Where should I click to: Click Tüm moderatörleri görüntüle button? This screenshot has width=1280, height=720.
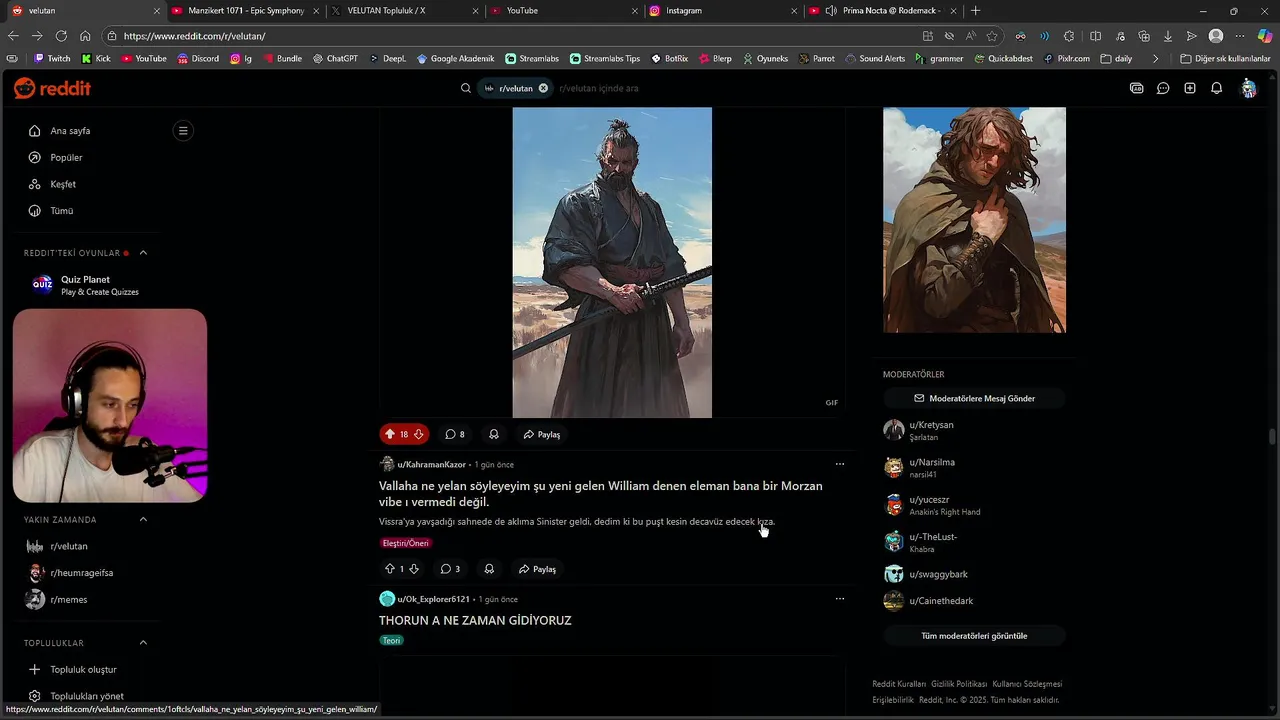click(x=974, y=636)
